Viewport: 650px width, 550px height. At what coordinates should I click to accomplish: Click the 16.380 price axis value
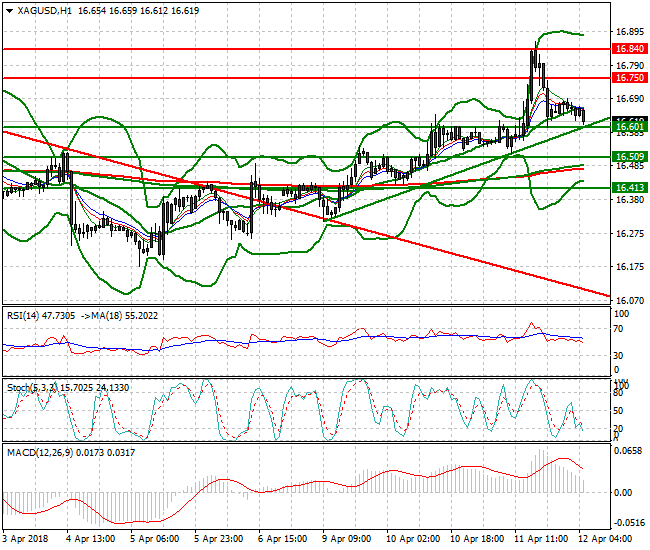coord(630,200)
